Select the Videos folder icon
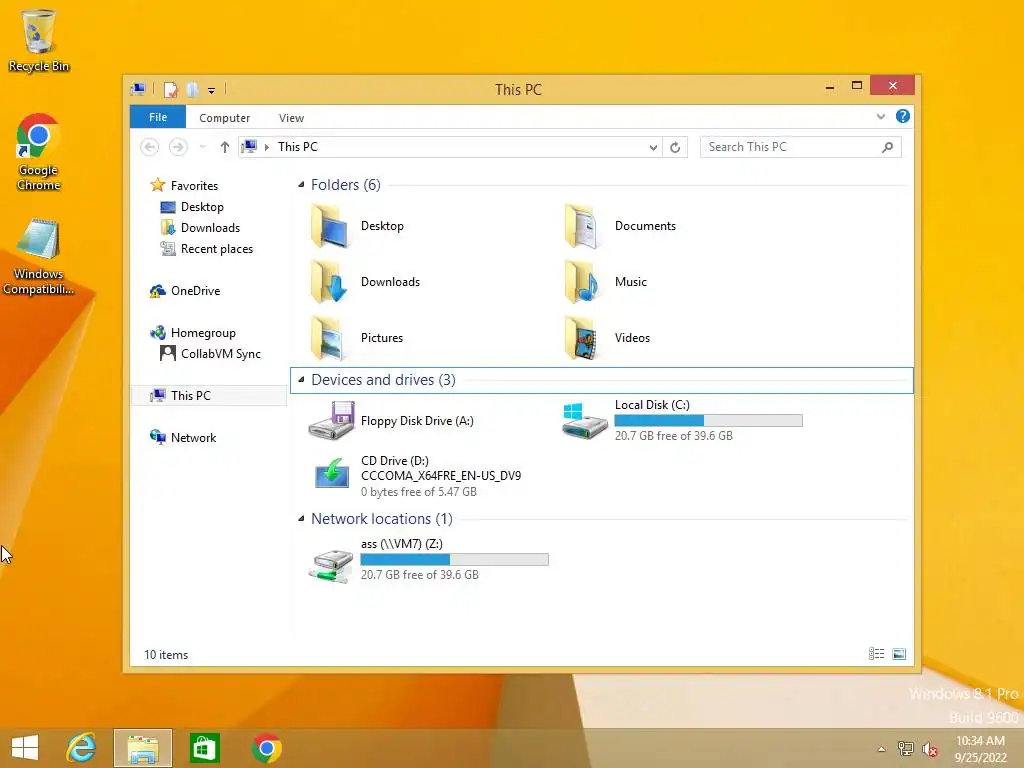 581,338
